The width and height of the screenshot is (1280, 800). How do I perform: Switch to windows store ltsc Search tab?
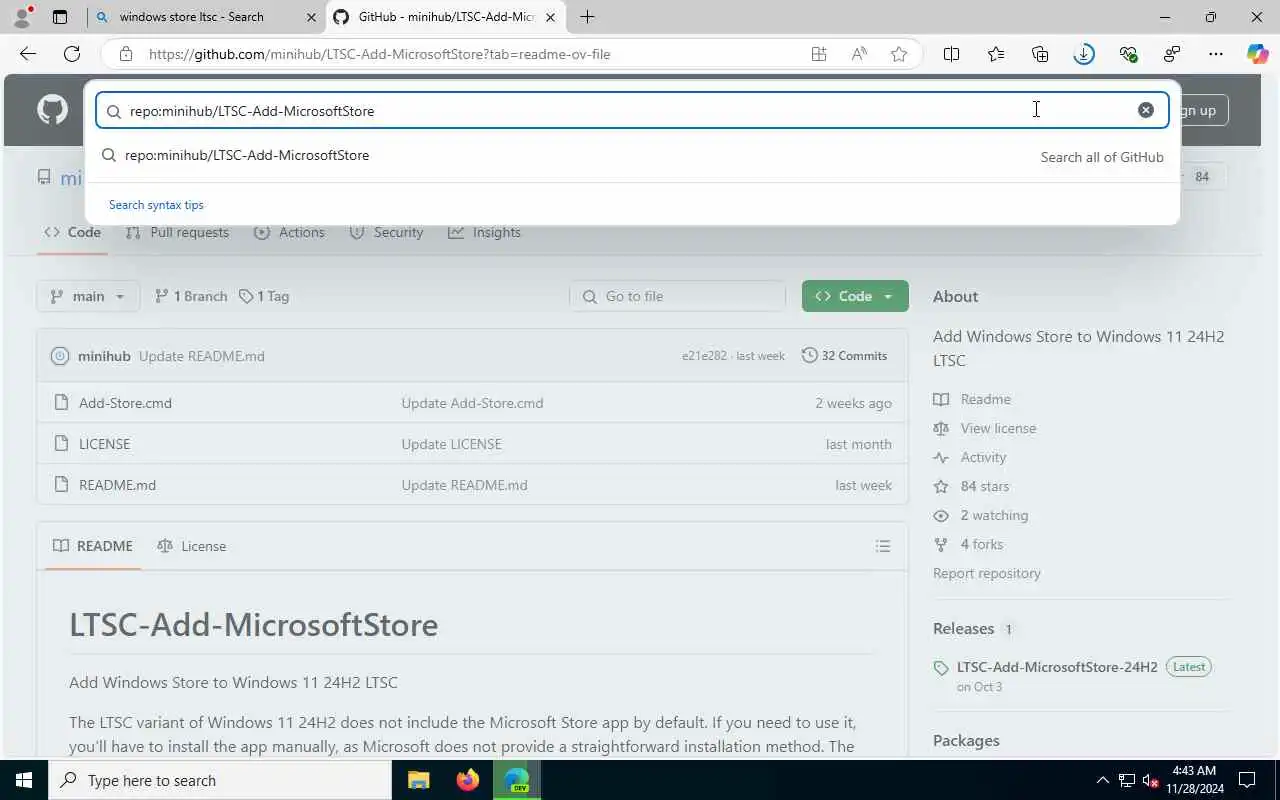[205, 17]
